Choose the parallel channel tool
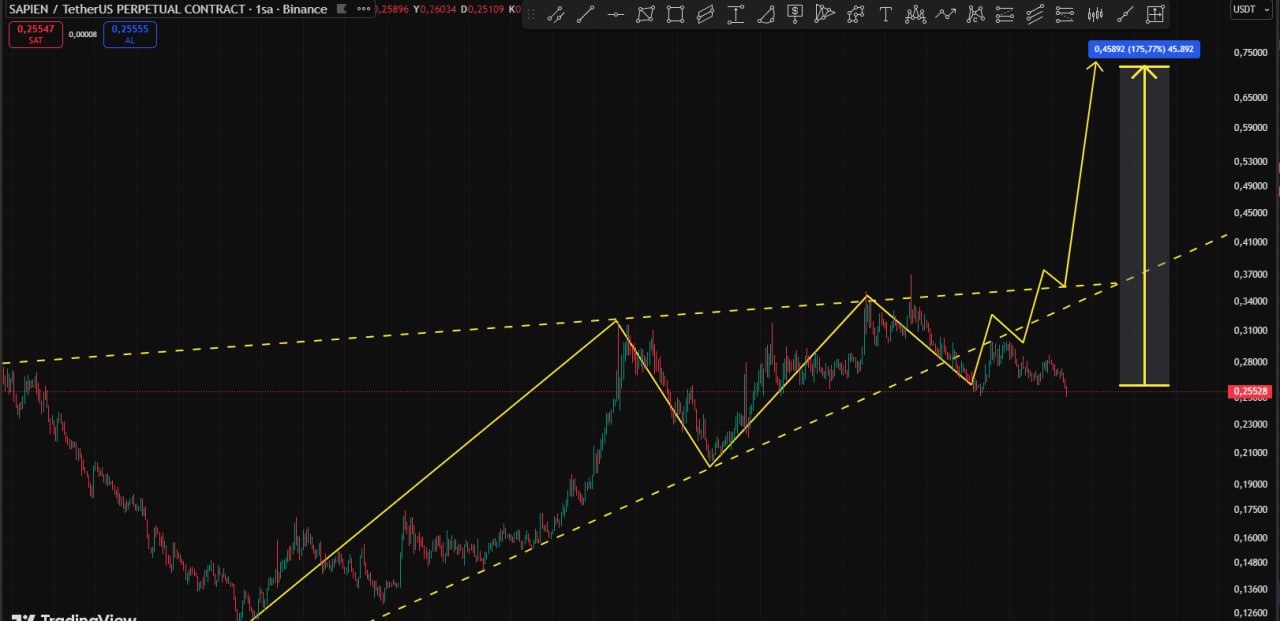 tap(706, 14)
